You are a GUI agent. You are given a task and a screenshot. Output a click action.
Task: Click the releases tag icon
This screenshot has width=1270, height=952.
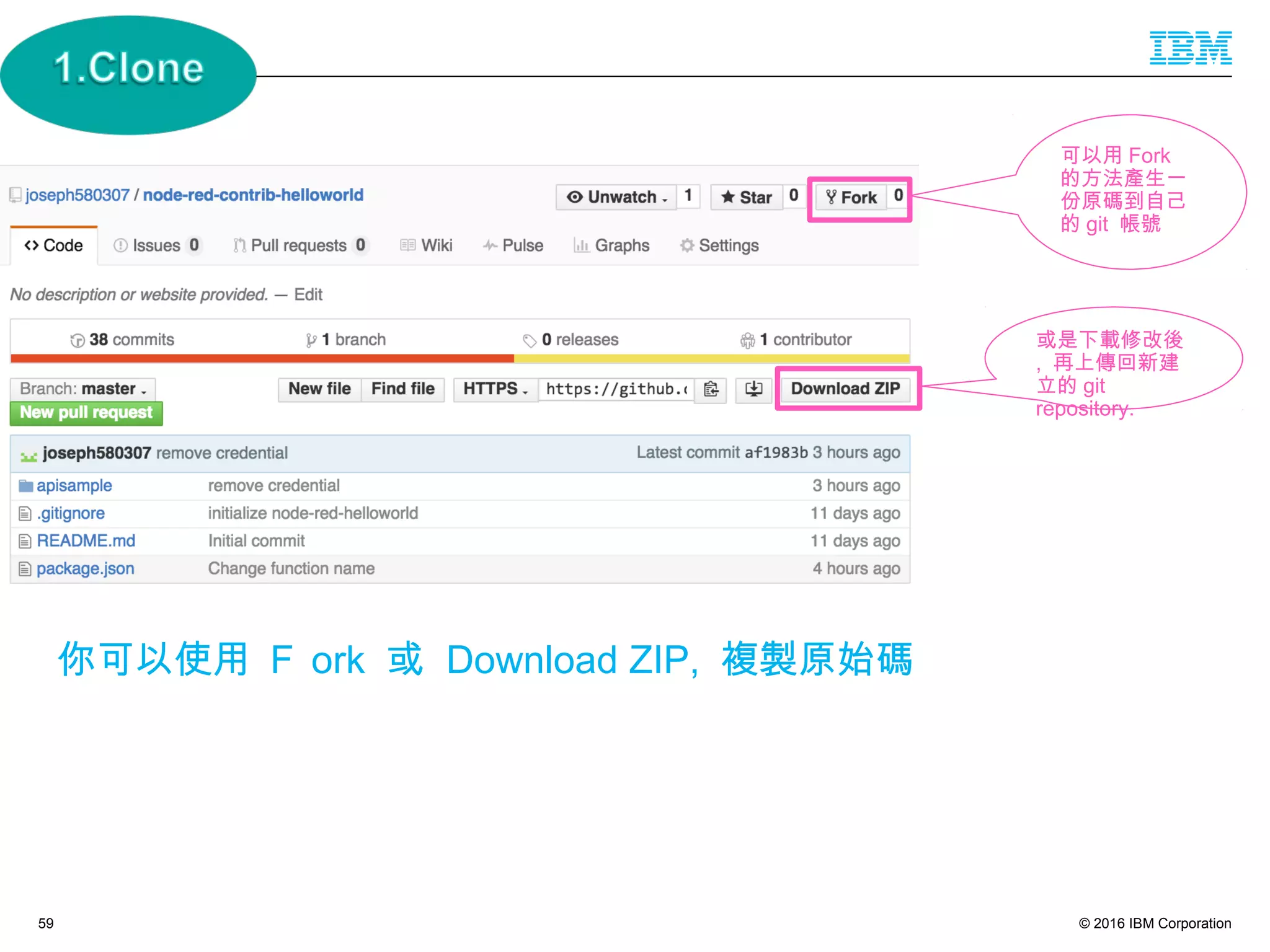pos(530,341)
